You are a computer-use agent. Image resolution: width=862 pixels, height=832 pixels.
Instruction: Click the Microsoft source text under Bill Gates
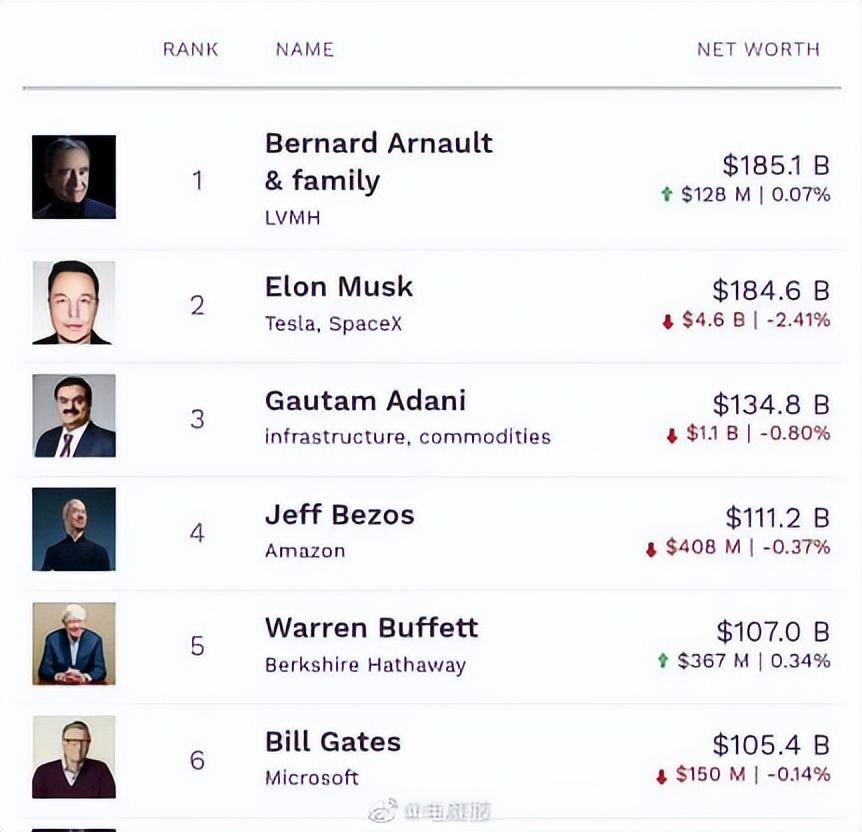coord(311,778)
